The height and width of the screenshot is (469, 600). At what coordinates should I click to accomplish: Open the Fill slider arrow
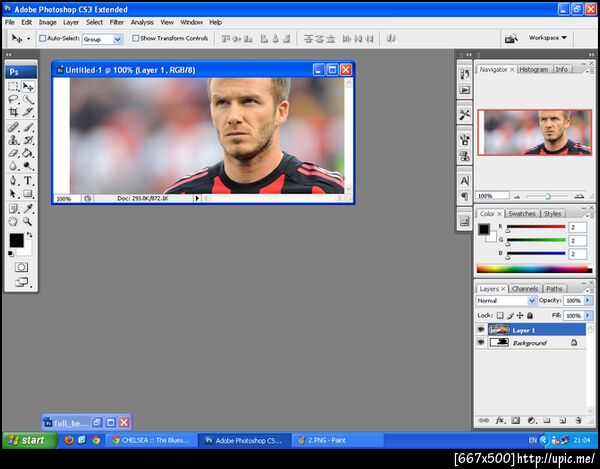[x=588, y=316]
